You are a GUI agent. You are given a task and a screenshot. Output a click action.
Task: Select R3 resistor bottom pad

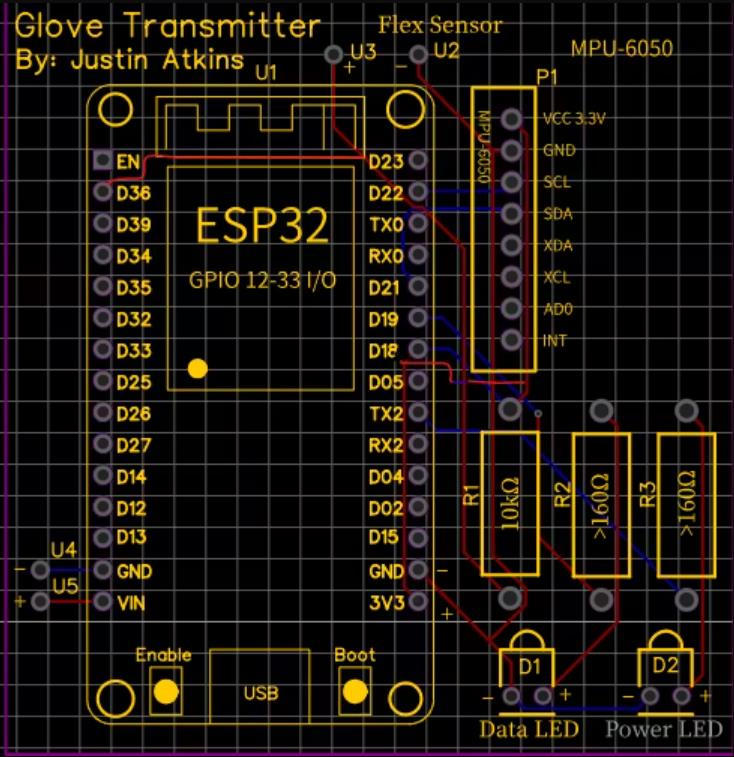pos(686,600)
